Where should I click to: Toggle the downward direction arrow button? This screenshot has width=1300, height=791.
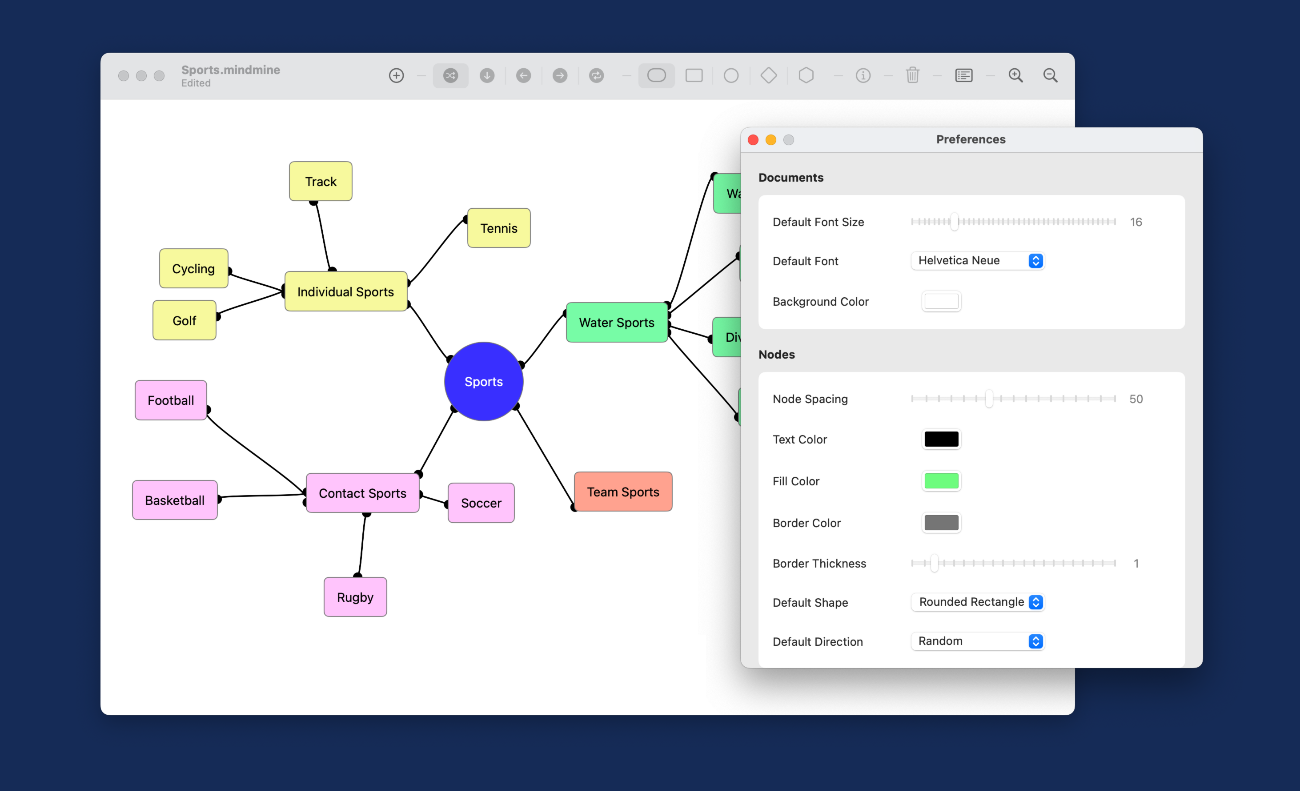487,76
